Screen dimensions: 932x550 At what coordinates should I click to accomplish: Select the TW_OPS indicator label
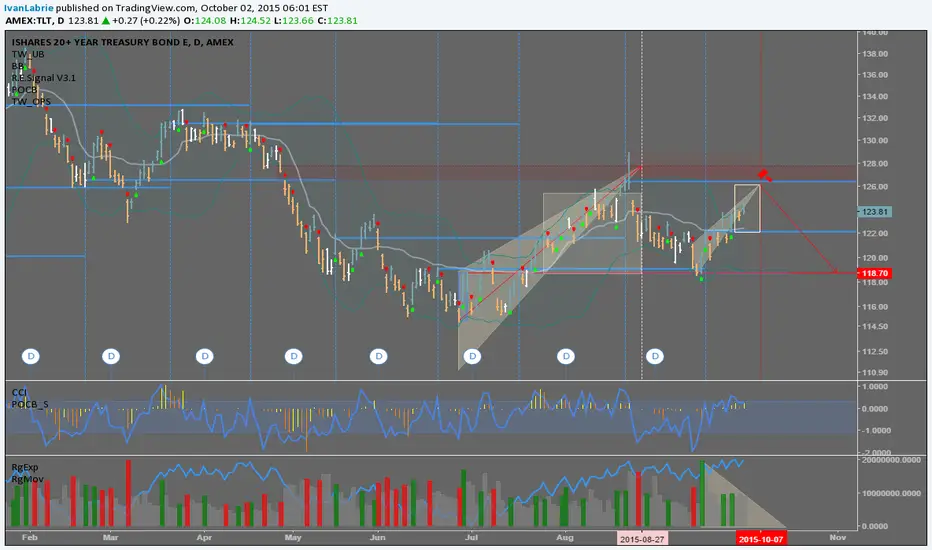pyautogui.click(x=31, y=102)
